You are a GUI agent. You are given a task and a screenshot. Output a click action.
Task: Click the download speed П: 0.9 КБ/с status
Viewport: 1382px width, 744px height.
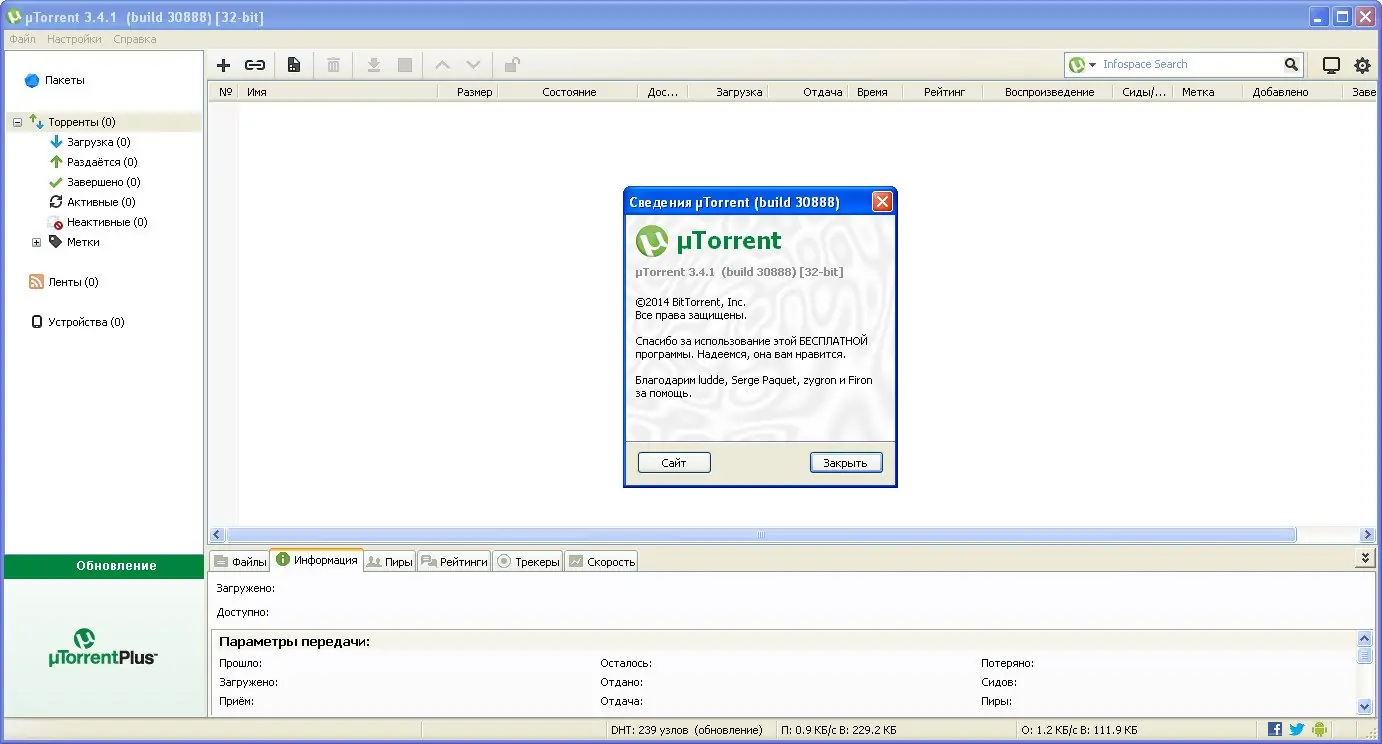pos(838,730)
